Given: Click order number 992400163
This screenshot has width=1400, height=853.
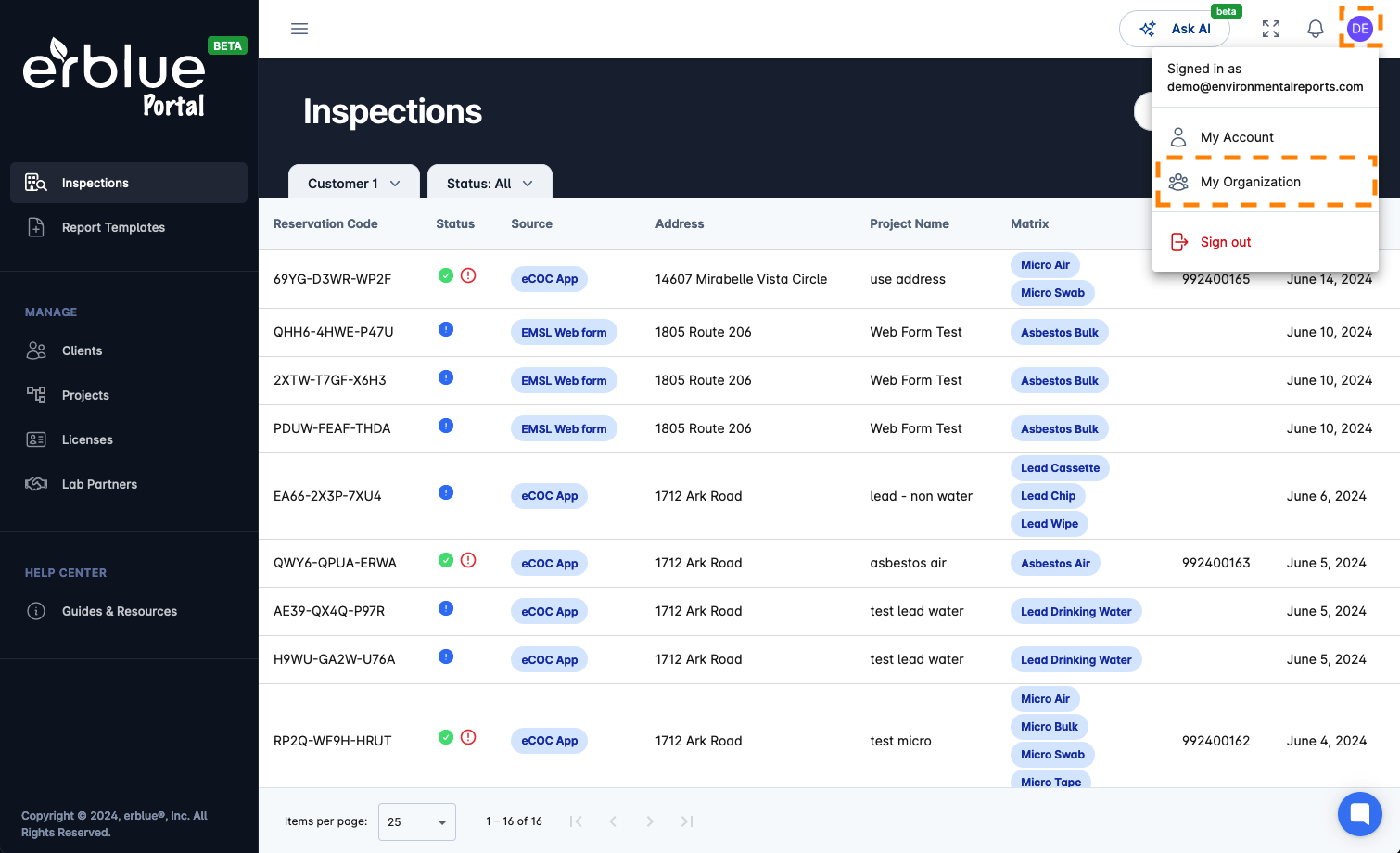Looking at the screenshot, I should tap(1216, 563).
